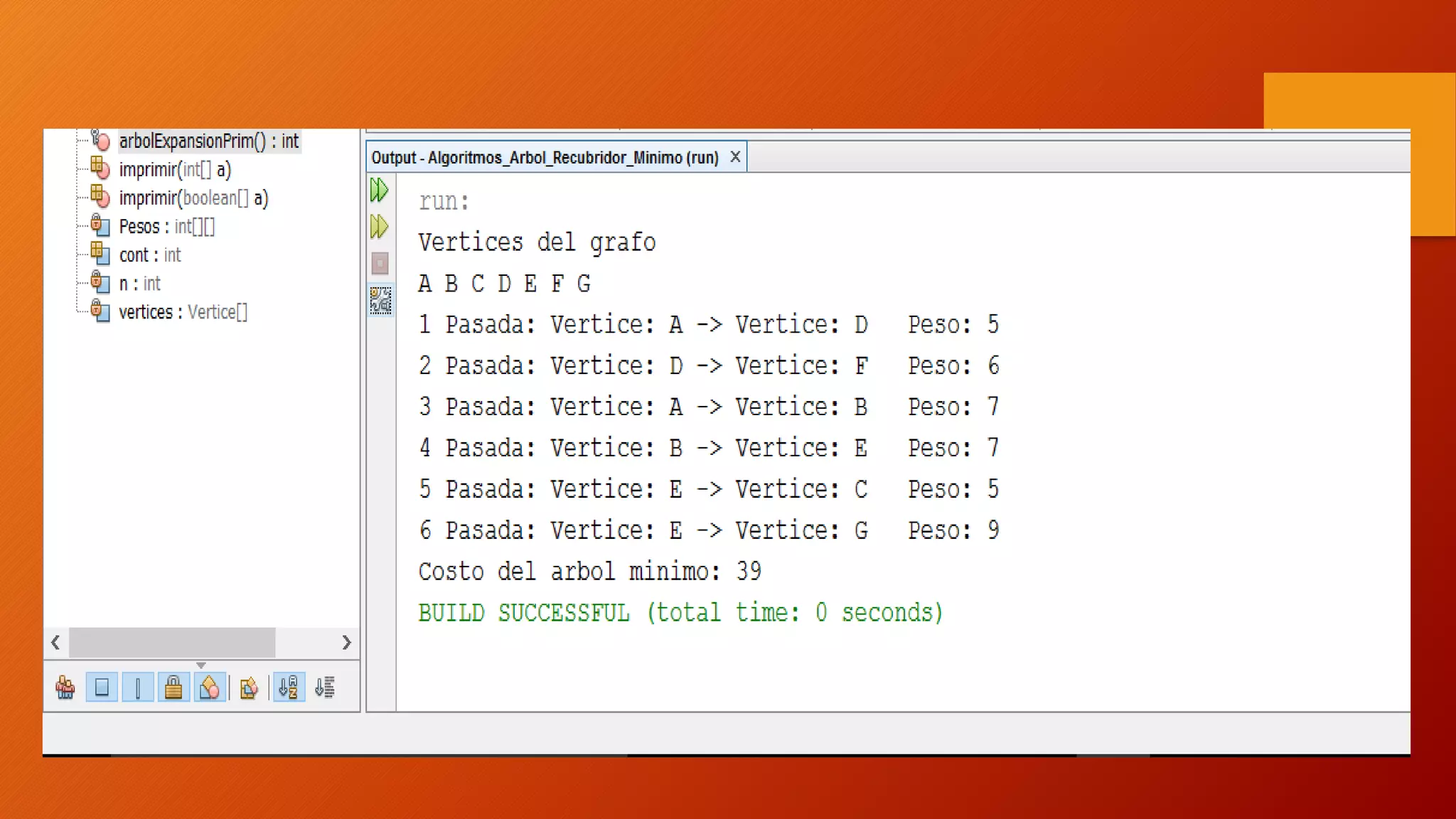1456x819 pixels.
Task: Click the Fully Qualified Names icon
Action: click(x=249, y=687)
